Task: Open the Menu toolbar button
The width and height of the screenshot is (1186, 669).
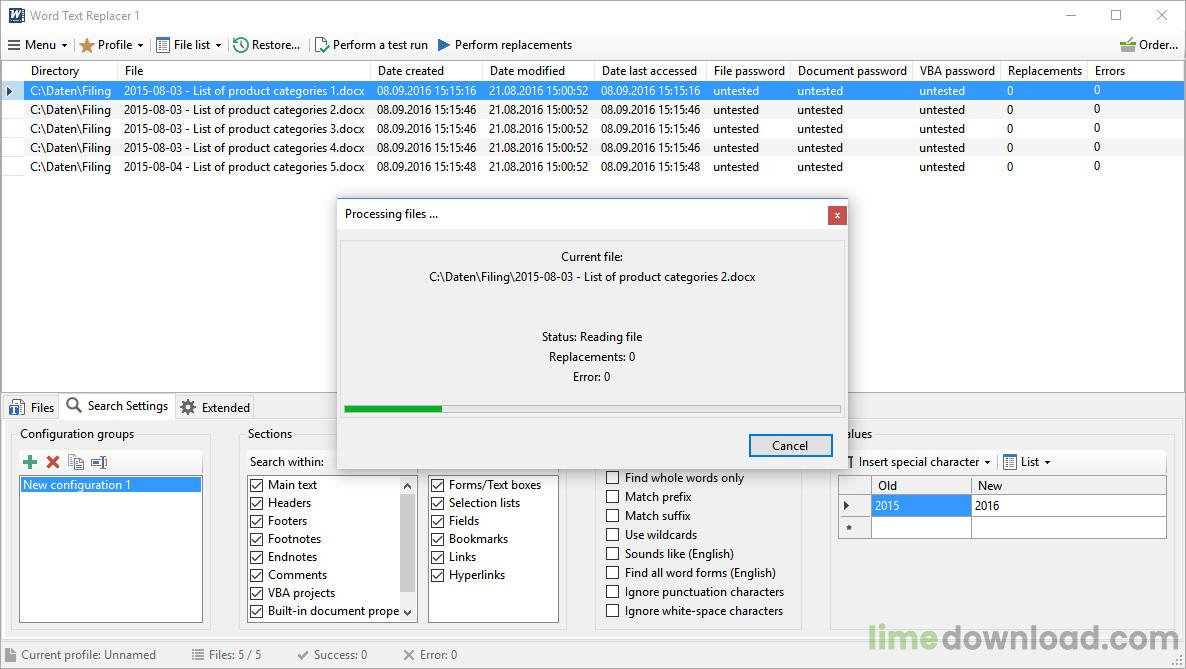Action: coord(37,45)
